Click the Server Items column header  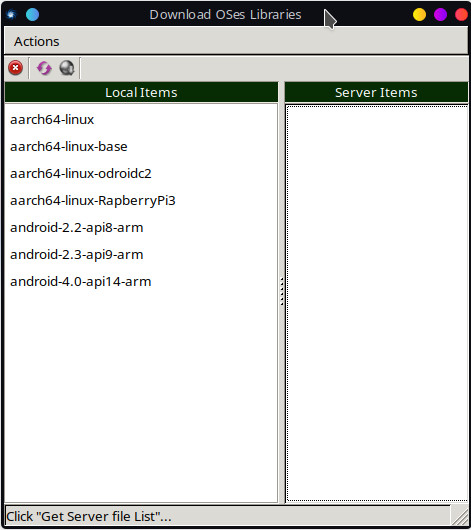376,92
